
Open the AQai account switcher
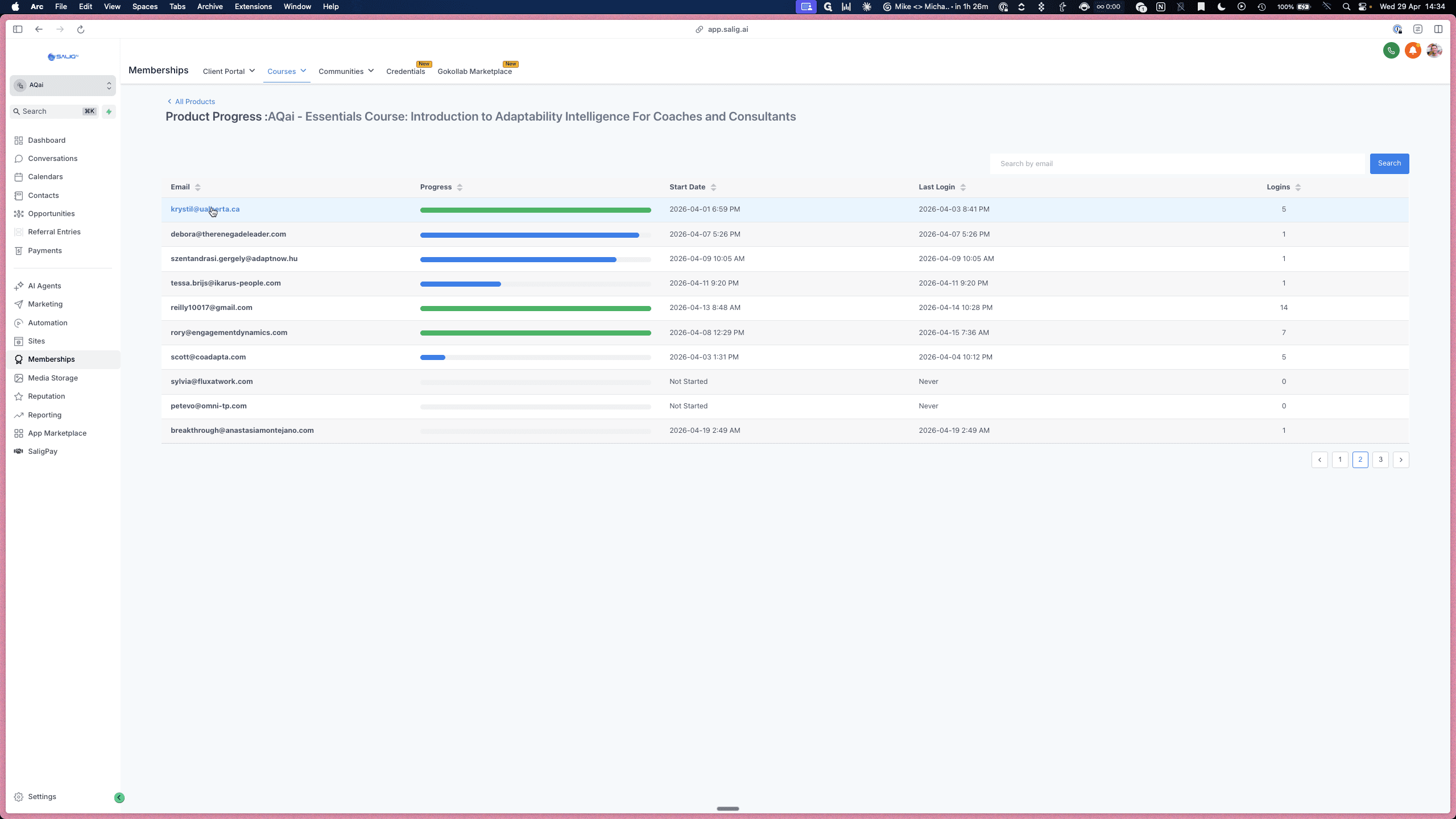pyautogui.click(x=63, y=85)
